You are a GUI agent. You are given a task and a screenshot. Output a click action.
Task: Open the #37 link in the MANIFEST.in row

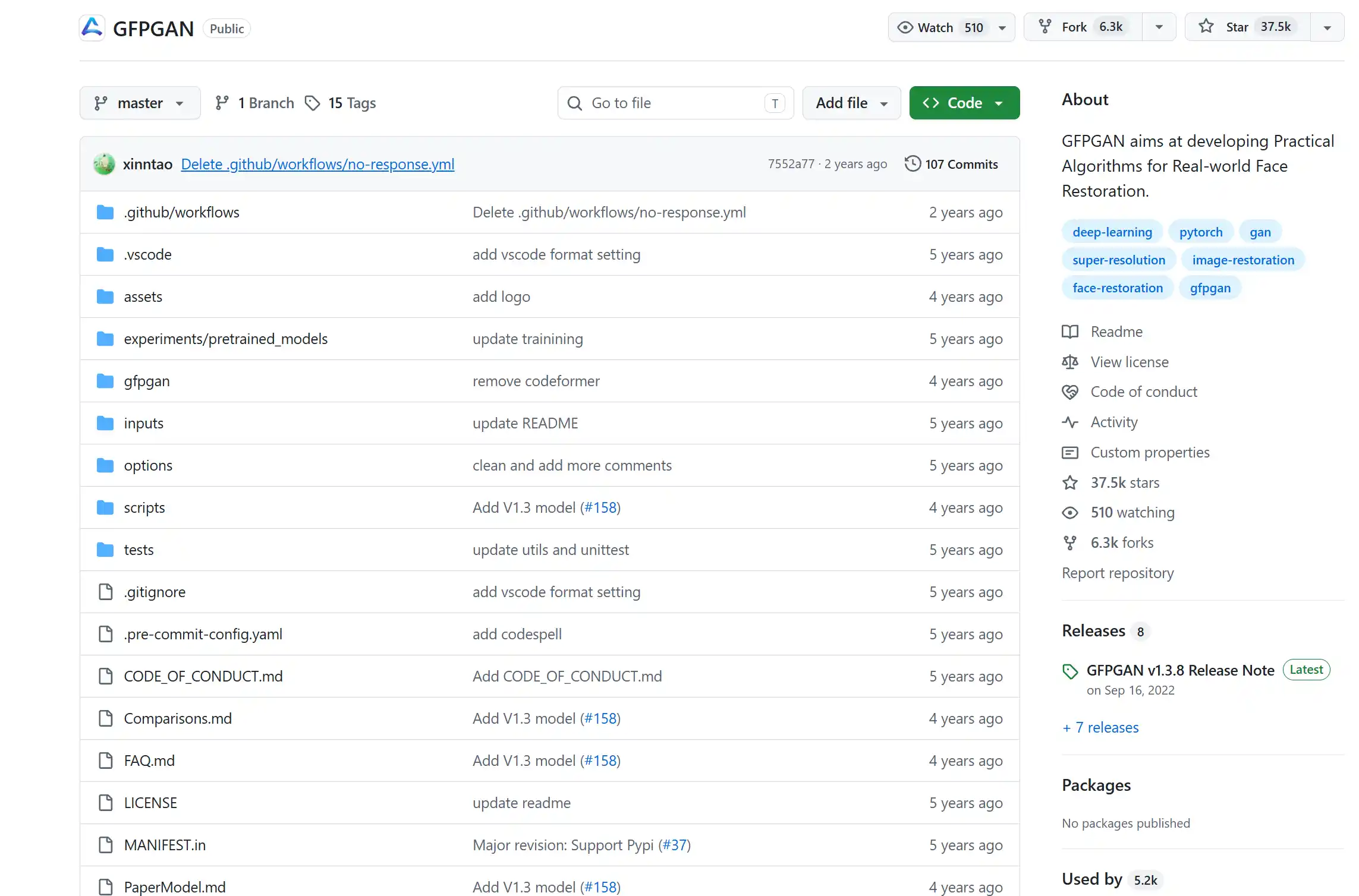pos(674,845)
